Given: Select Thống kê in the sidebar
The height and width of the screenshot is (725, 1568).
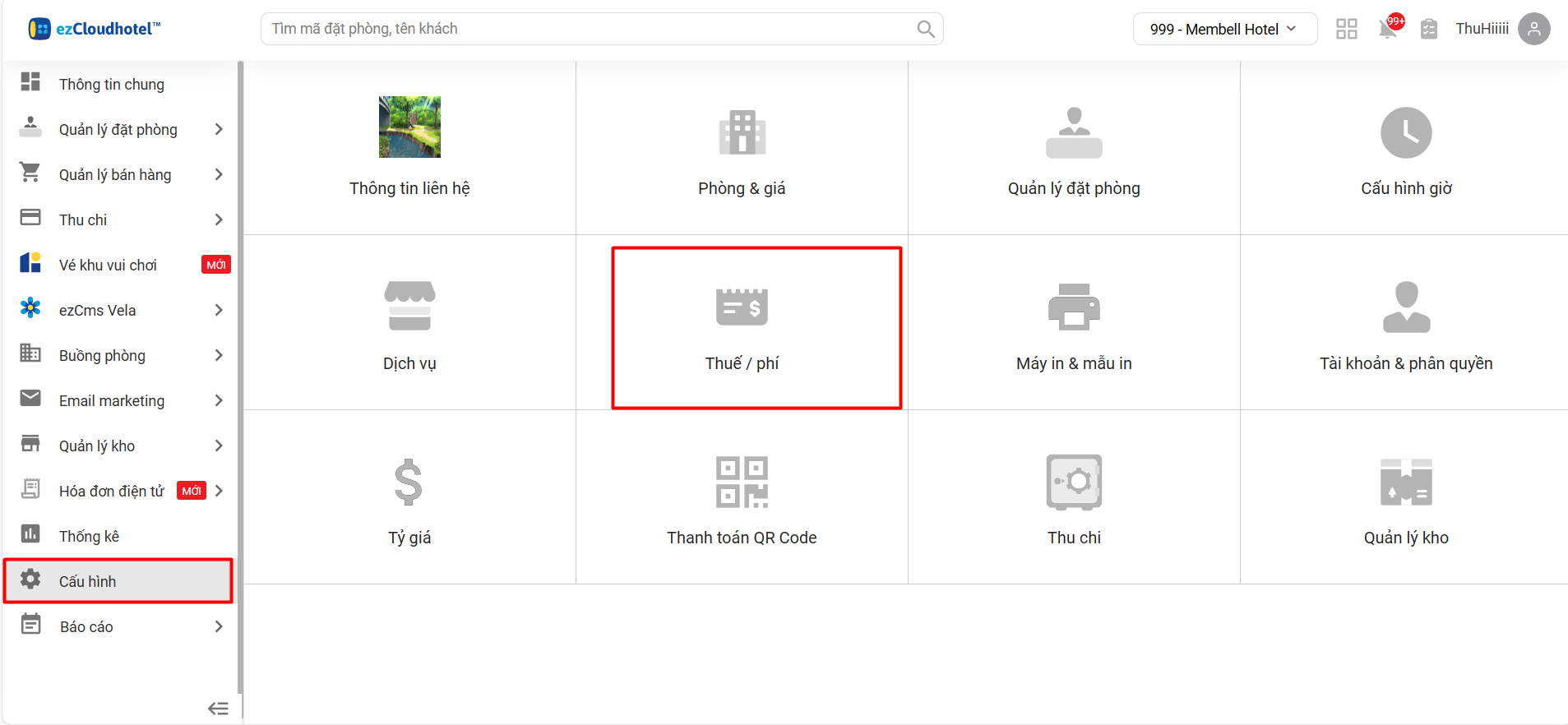Looking at the screenshot, I should click(x=89, y=536).
